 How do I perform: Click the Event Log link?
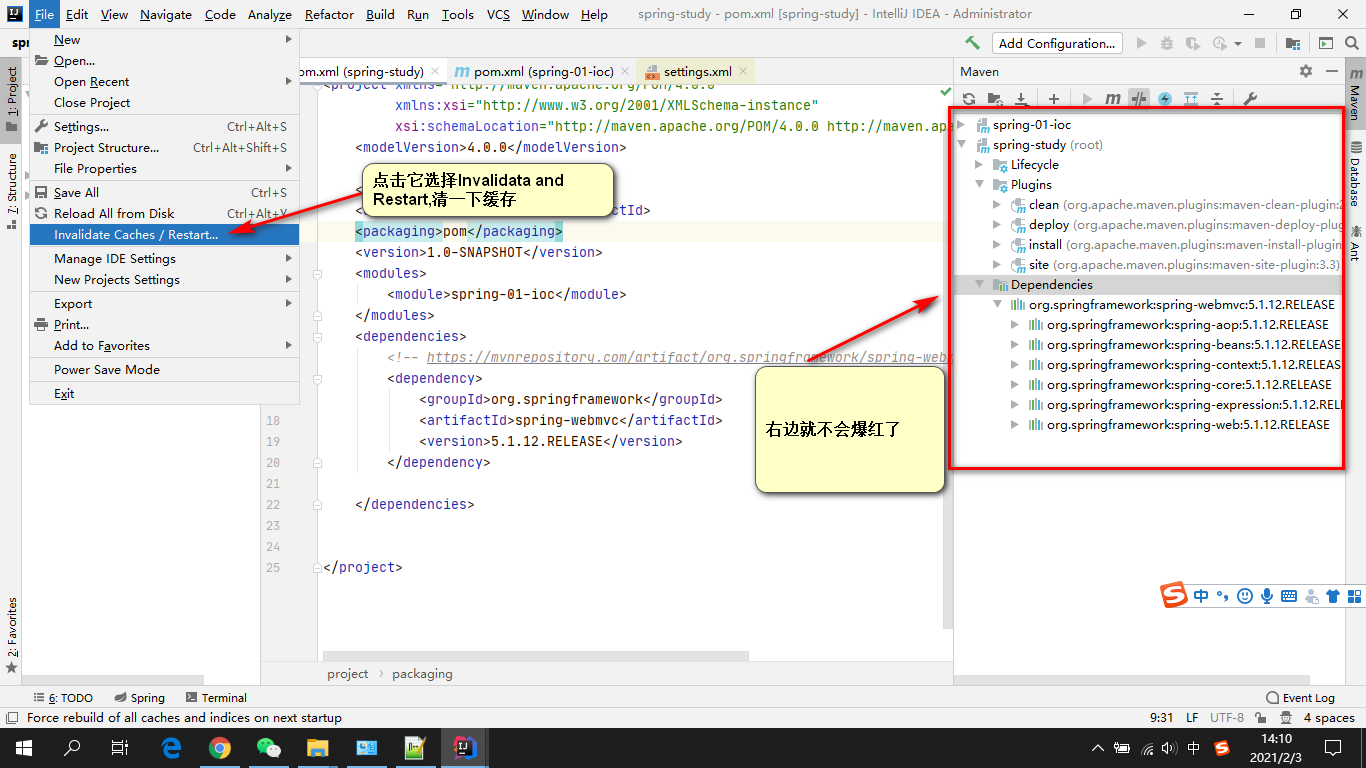pos(1308,697)
